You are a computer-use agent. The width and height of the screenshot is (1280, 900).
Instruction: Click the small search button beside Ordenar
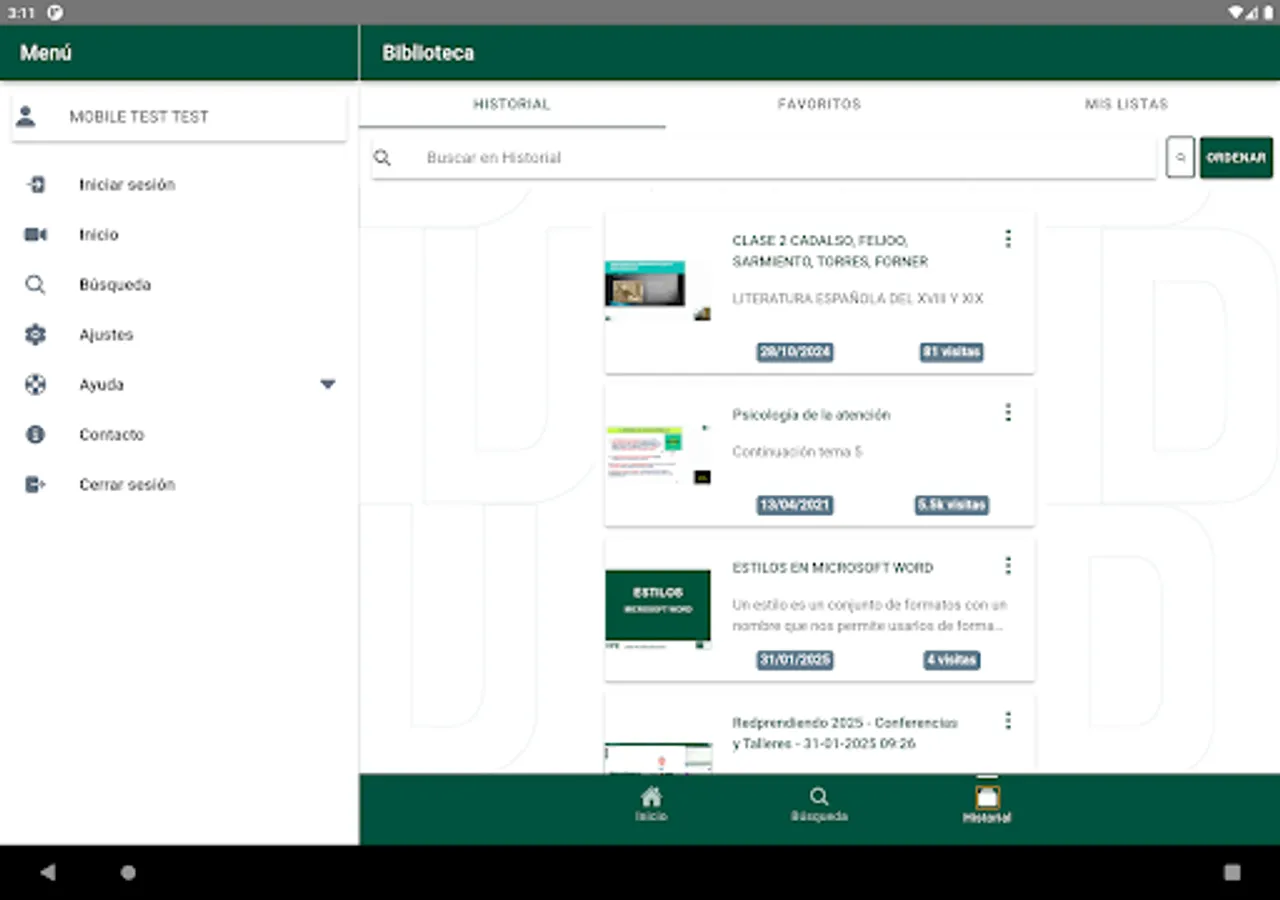(1180, 158)
